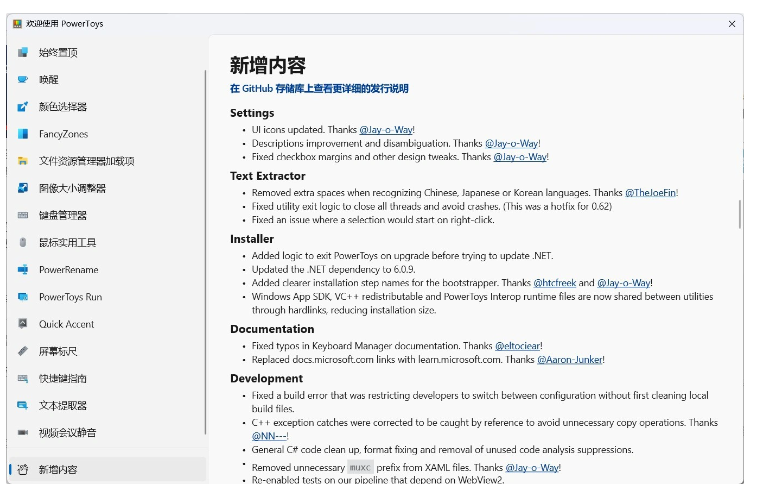This screenshot has width=757, height=503.
Task: Click the 唤醒 coffee cup icon
Action: point(23,79)
